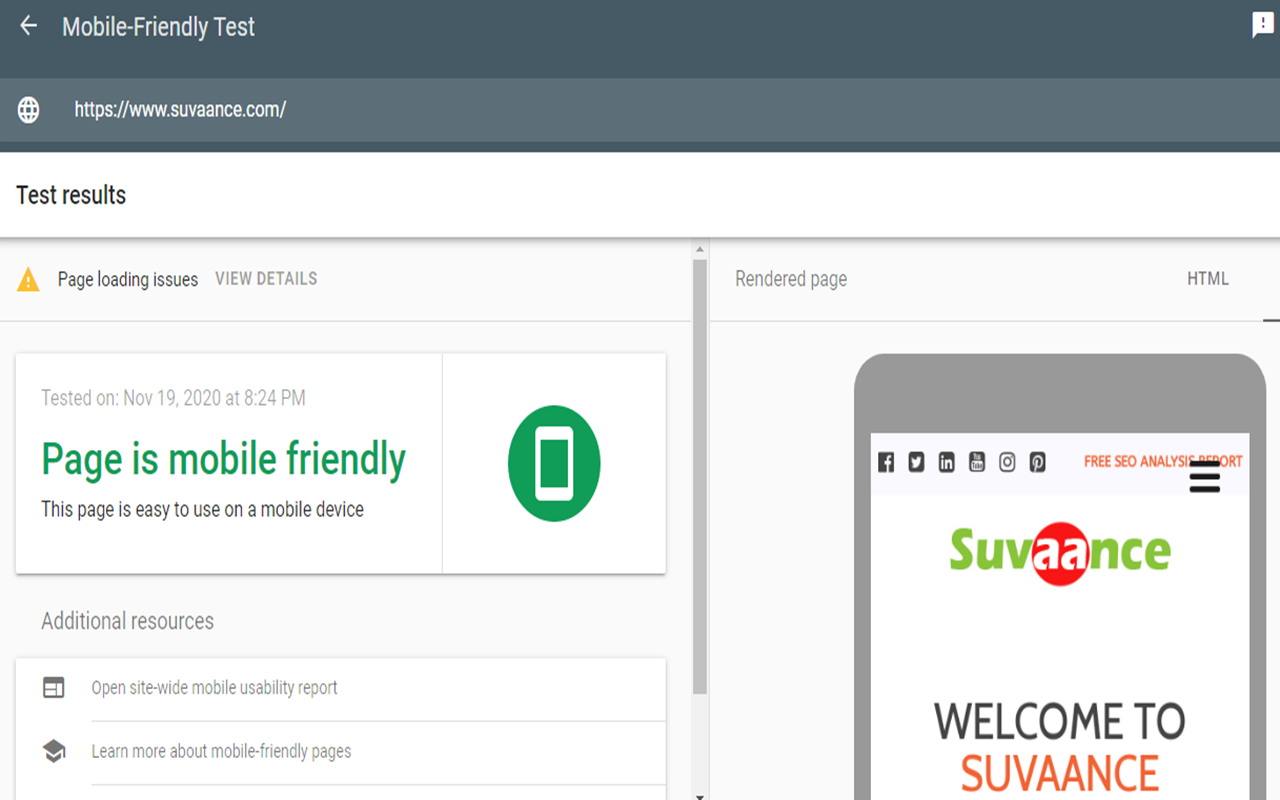Click WELCOME TO SUVAANCE heading in preview
The width and height of the screenshot is (1280, 800).
point(1060,747)
